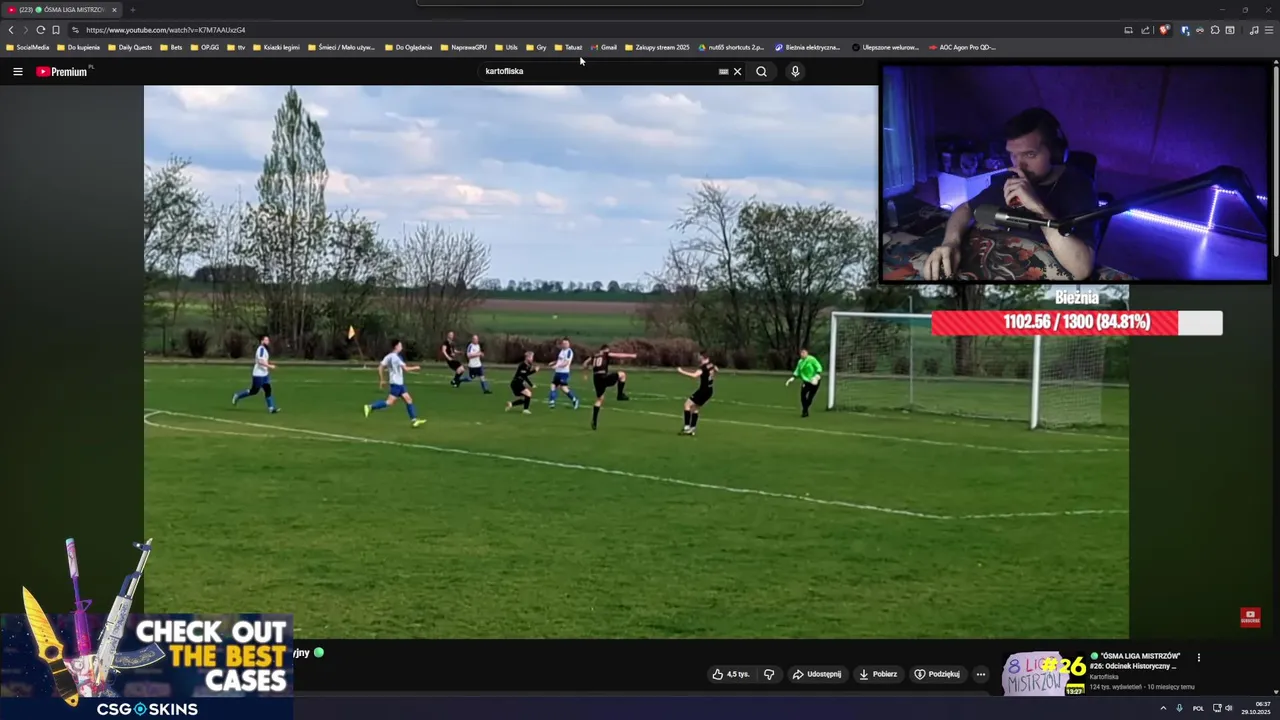Click the Pobierz download button

[x=878, y=674]
